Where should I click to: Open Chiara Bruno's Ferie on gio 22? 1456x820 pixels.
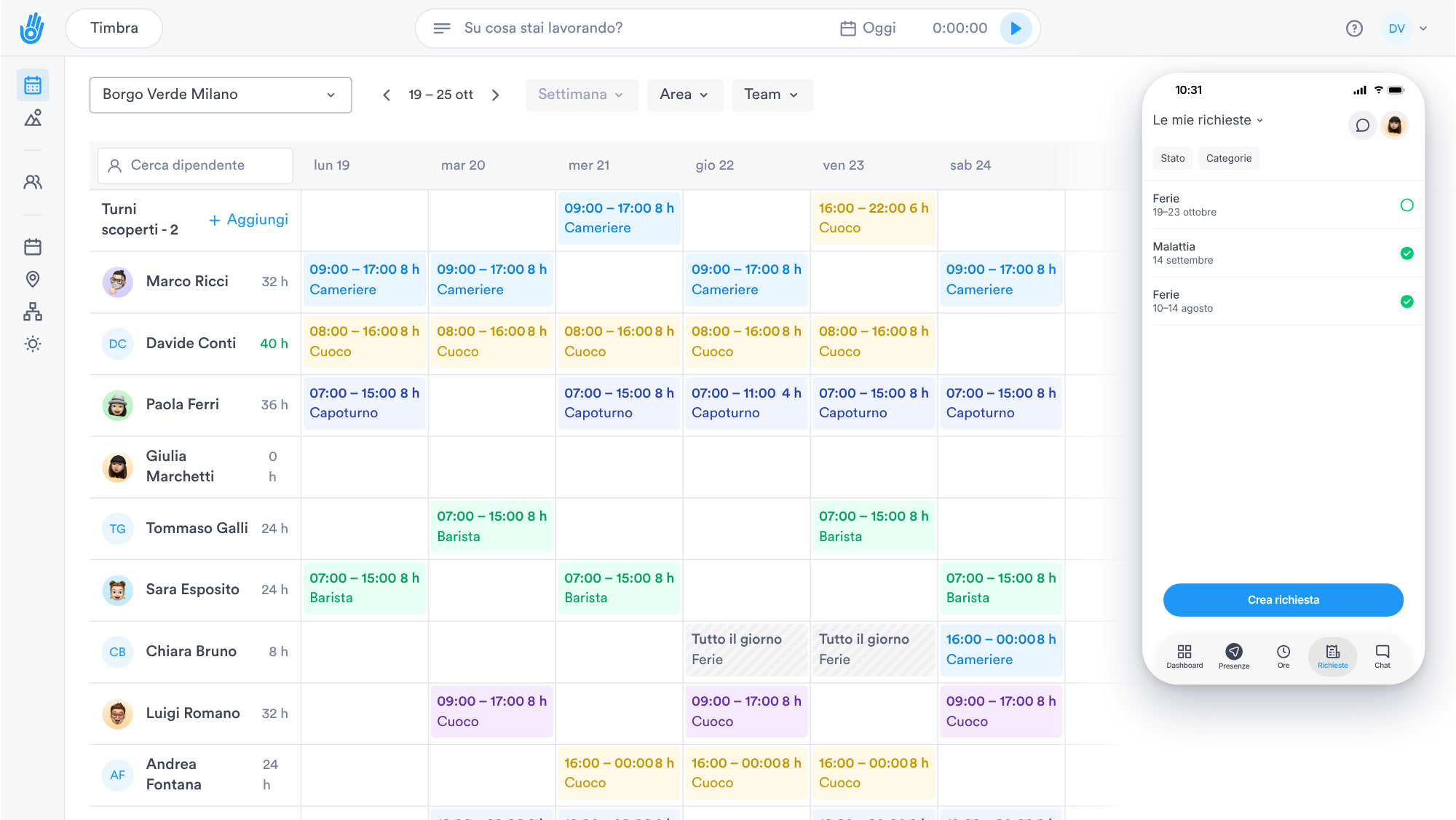click(746, 650)
